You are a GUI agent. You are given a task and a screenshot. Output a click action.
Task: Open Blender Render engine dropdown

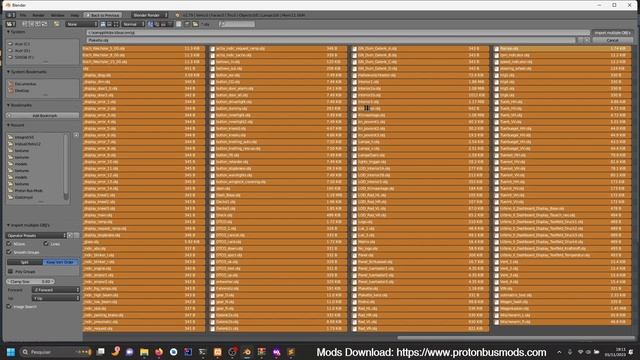[150, 15]
